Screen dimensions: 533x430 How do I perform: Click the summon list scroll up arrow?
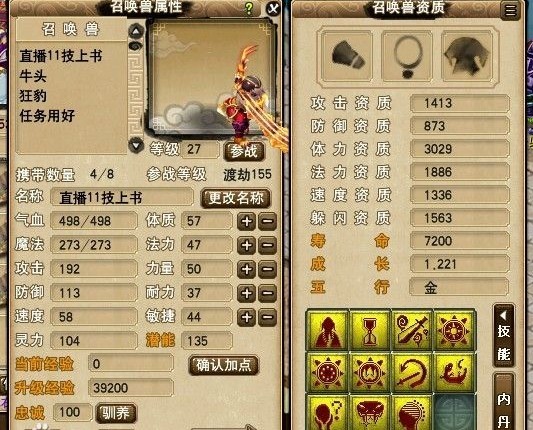tap(136, 31)
